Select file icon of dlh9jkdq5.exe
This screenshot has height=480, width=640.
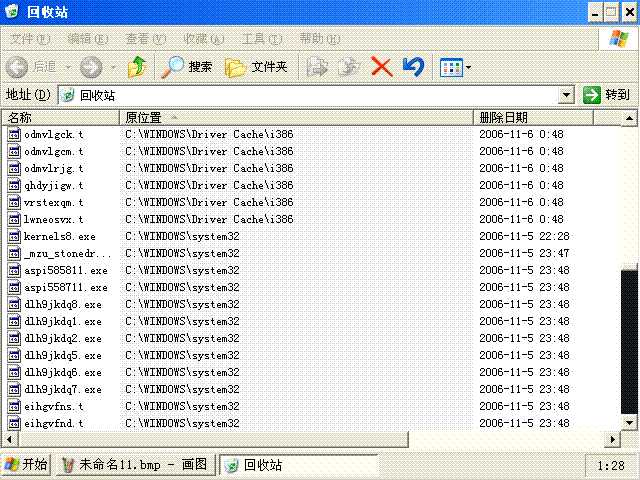(14, 356)
